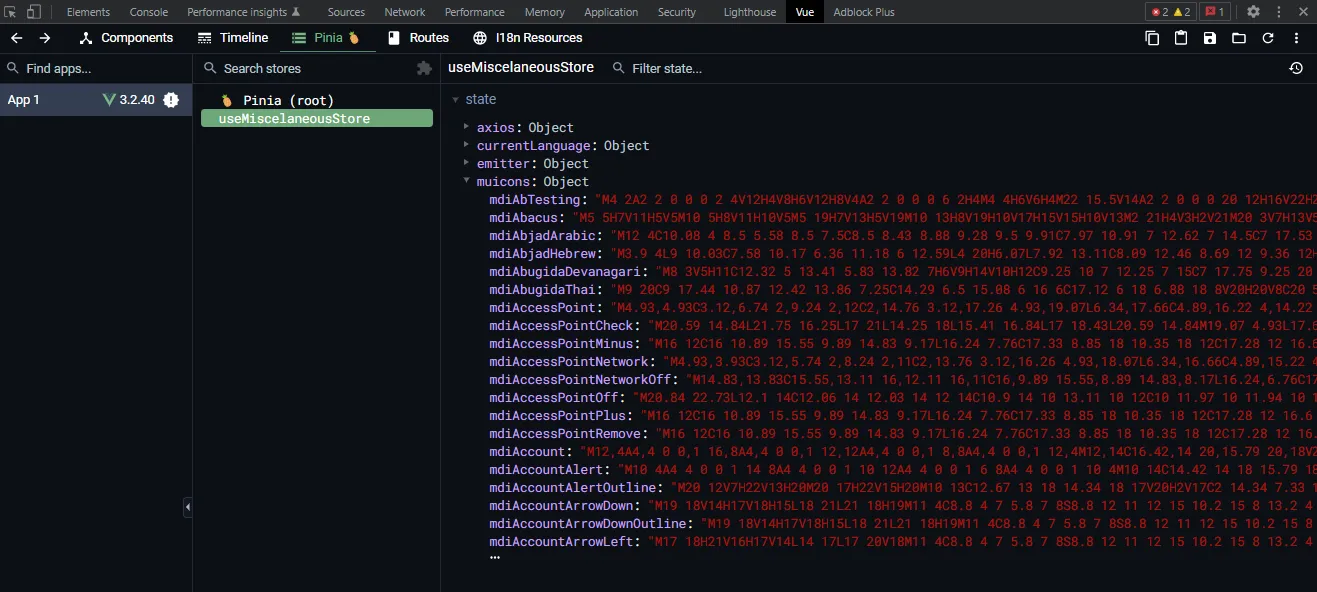Switch to the Adblock Plus tab
Screen dimensions: 1317x592
point(863,12)
